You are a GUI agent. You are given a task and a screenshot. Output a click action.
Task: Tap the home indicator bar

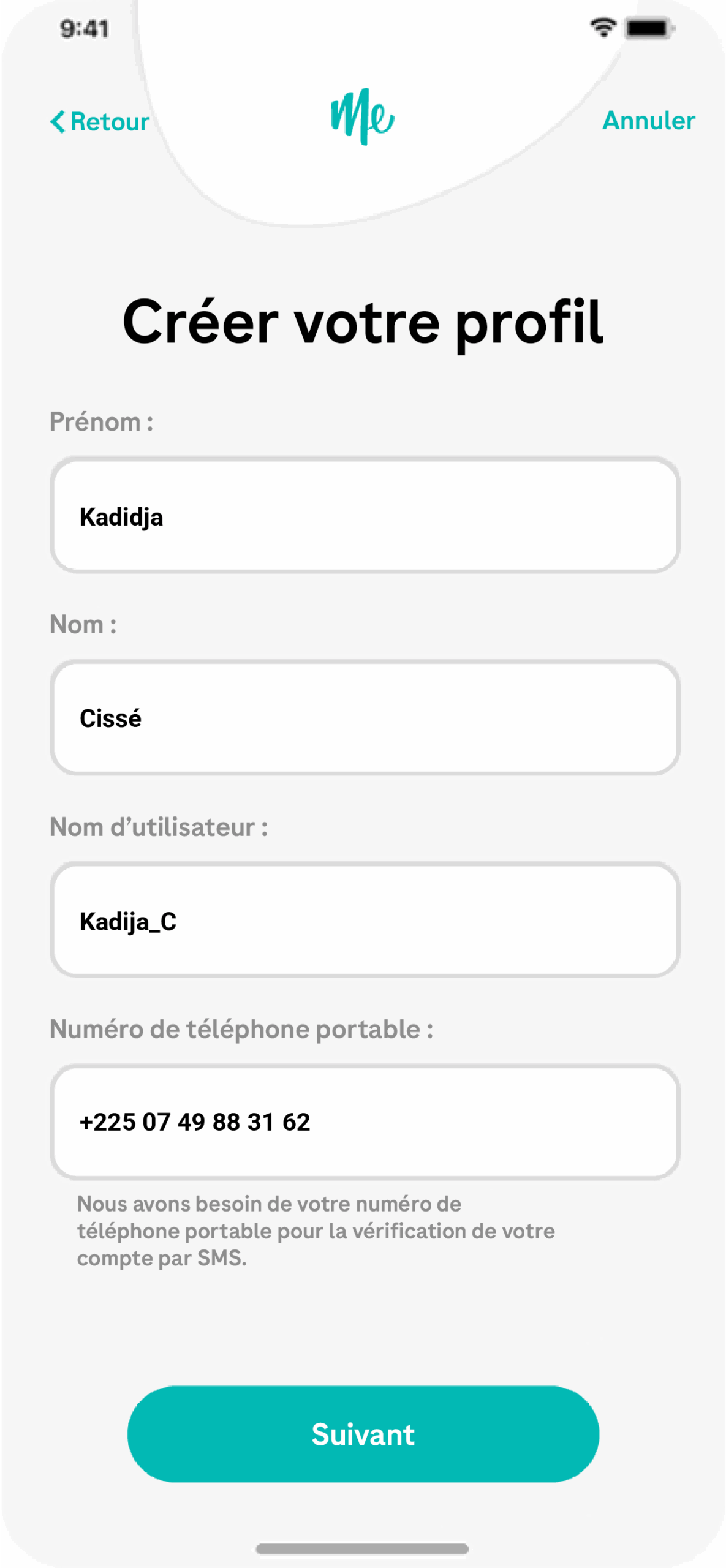(x=363, y=1549)
